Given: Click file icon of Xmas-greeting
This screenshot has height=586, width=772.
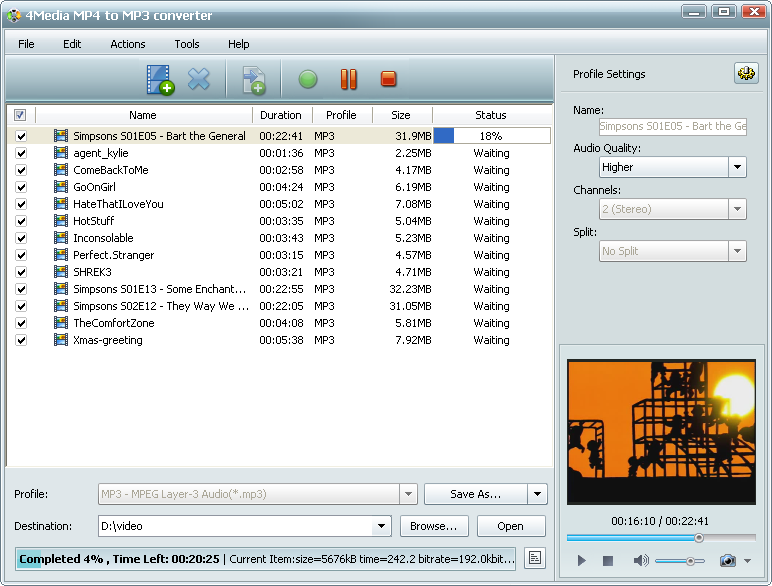Looking at the screenshot, I should (x=61, y=340).
